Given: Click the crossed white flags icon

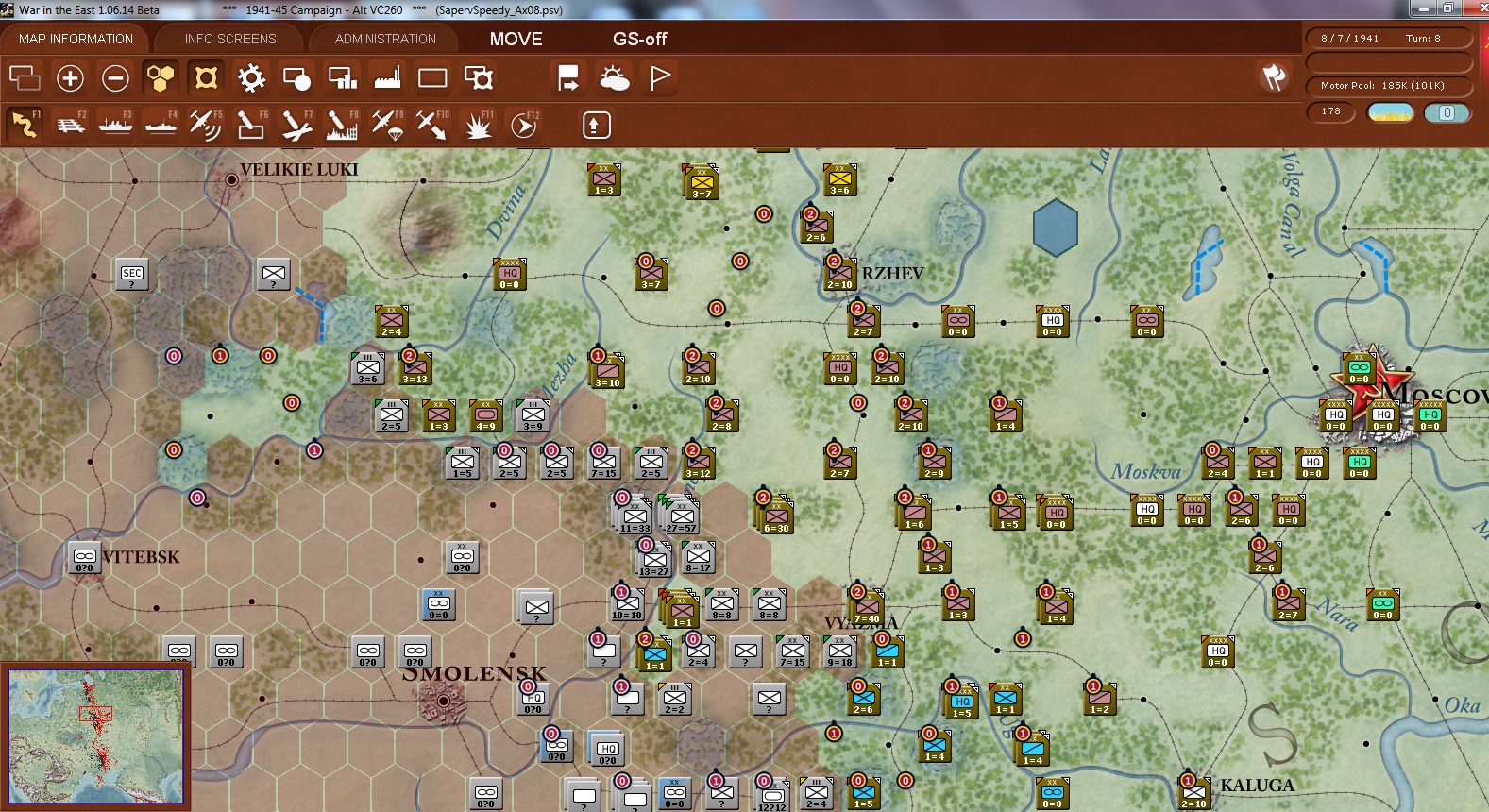Looking at the screenshot, I should pyautogui.click(x=1274, y=77).
